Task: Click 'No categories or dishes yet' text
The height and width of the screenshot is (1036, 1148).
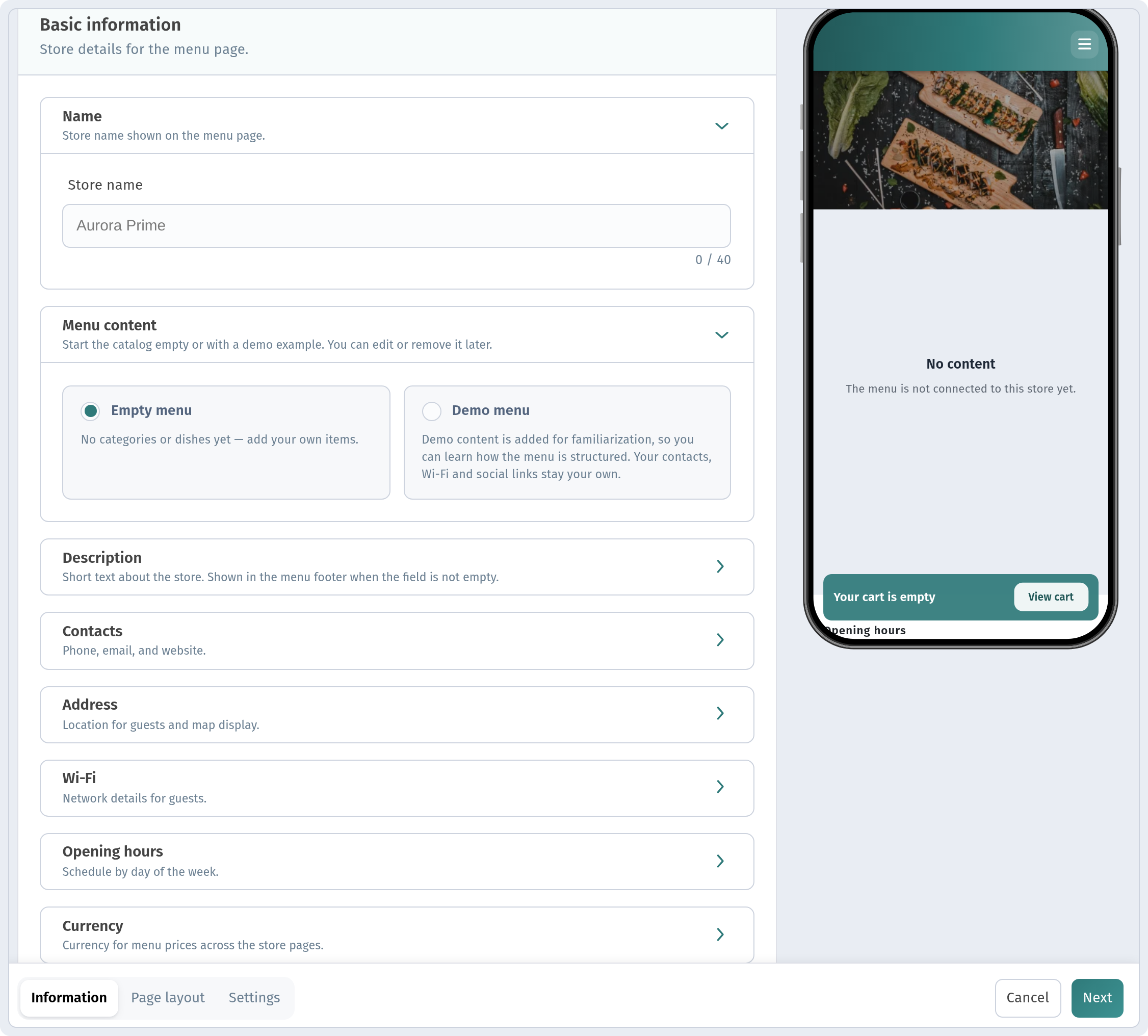Action: pyautogui.click(x=219, y=439)
